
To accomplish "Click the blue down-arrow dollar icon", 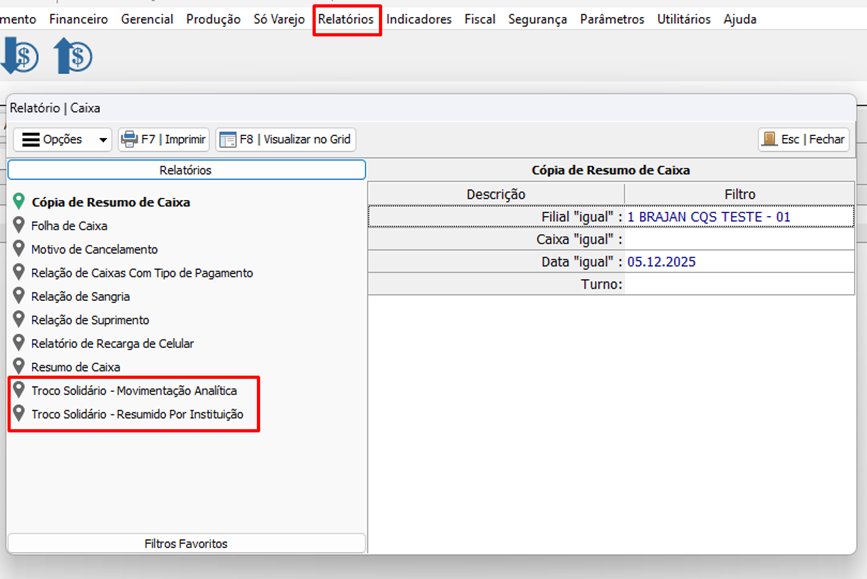I will [18, 55].
